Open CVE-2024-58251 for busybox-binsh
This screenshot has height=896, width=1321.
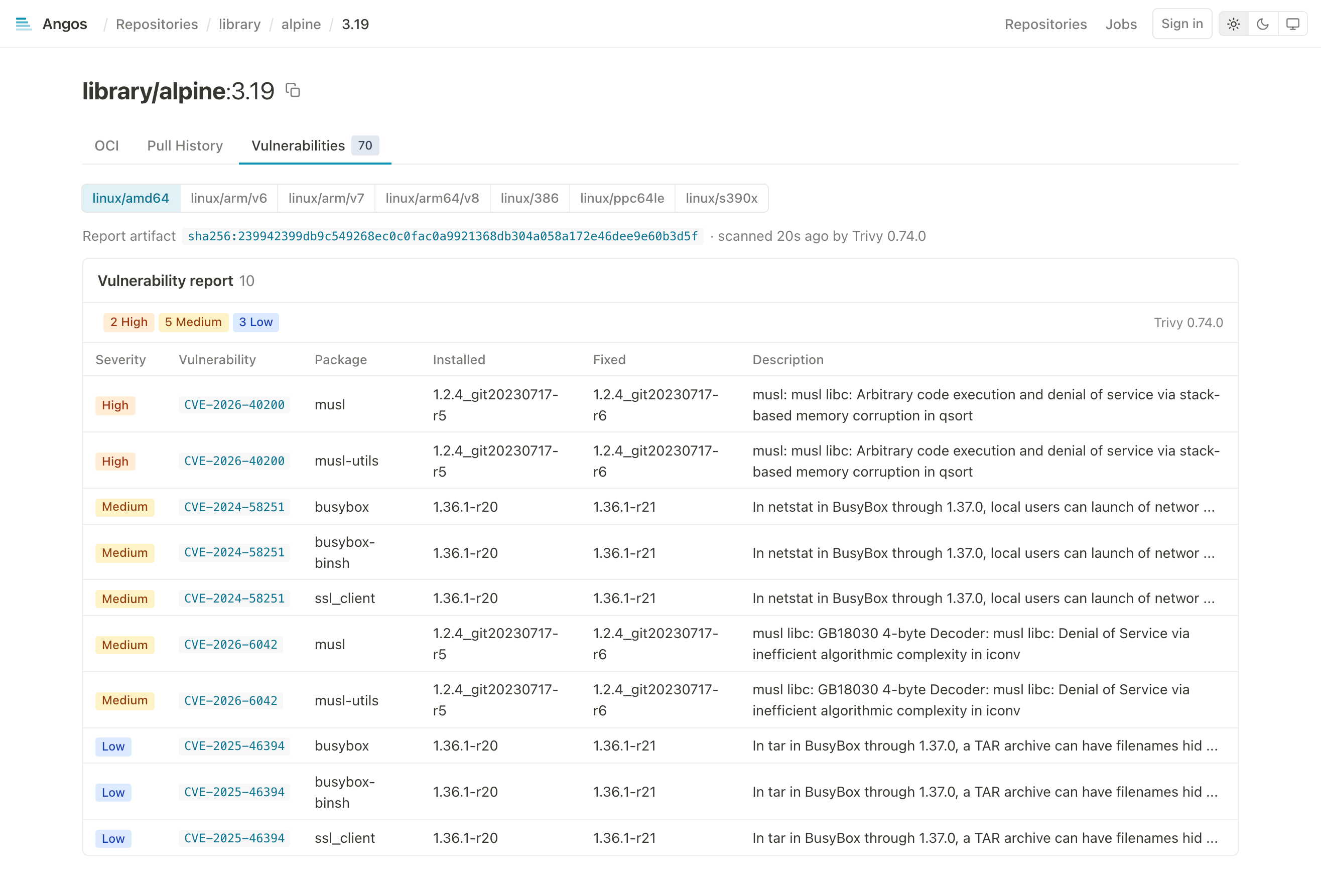234,552
